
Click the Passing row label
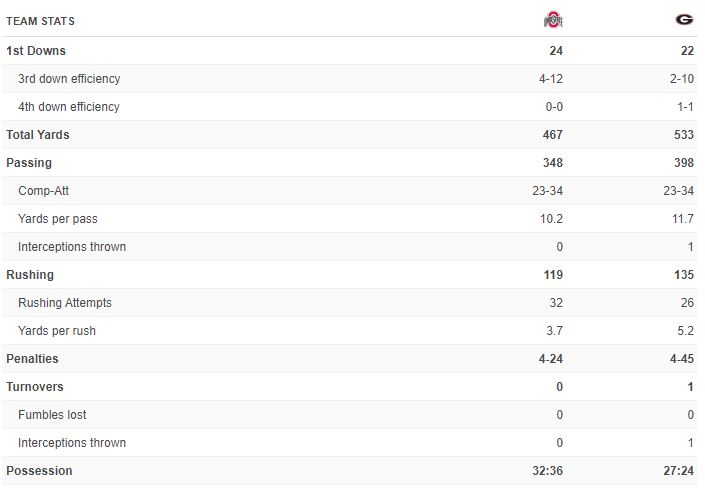pyautogui.click(x=29, y=163)
